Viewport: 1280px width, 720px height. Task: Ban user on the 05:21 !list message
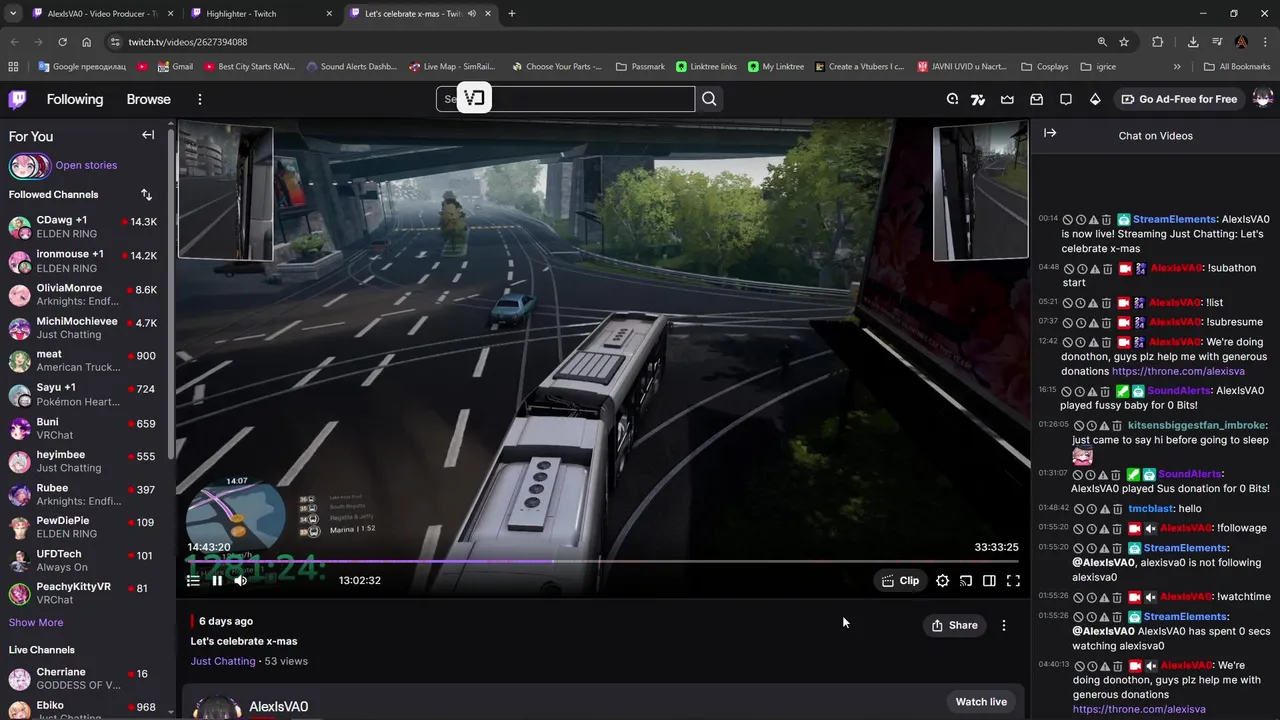click(1067, 302)
